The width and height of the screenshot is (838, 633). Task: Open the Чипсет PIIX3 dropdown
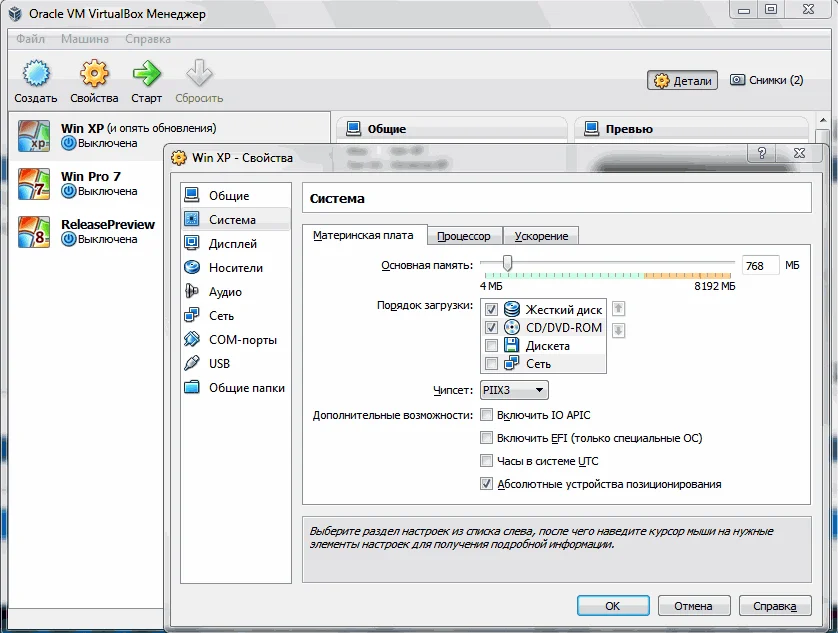click(x=514, y=390)
